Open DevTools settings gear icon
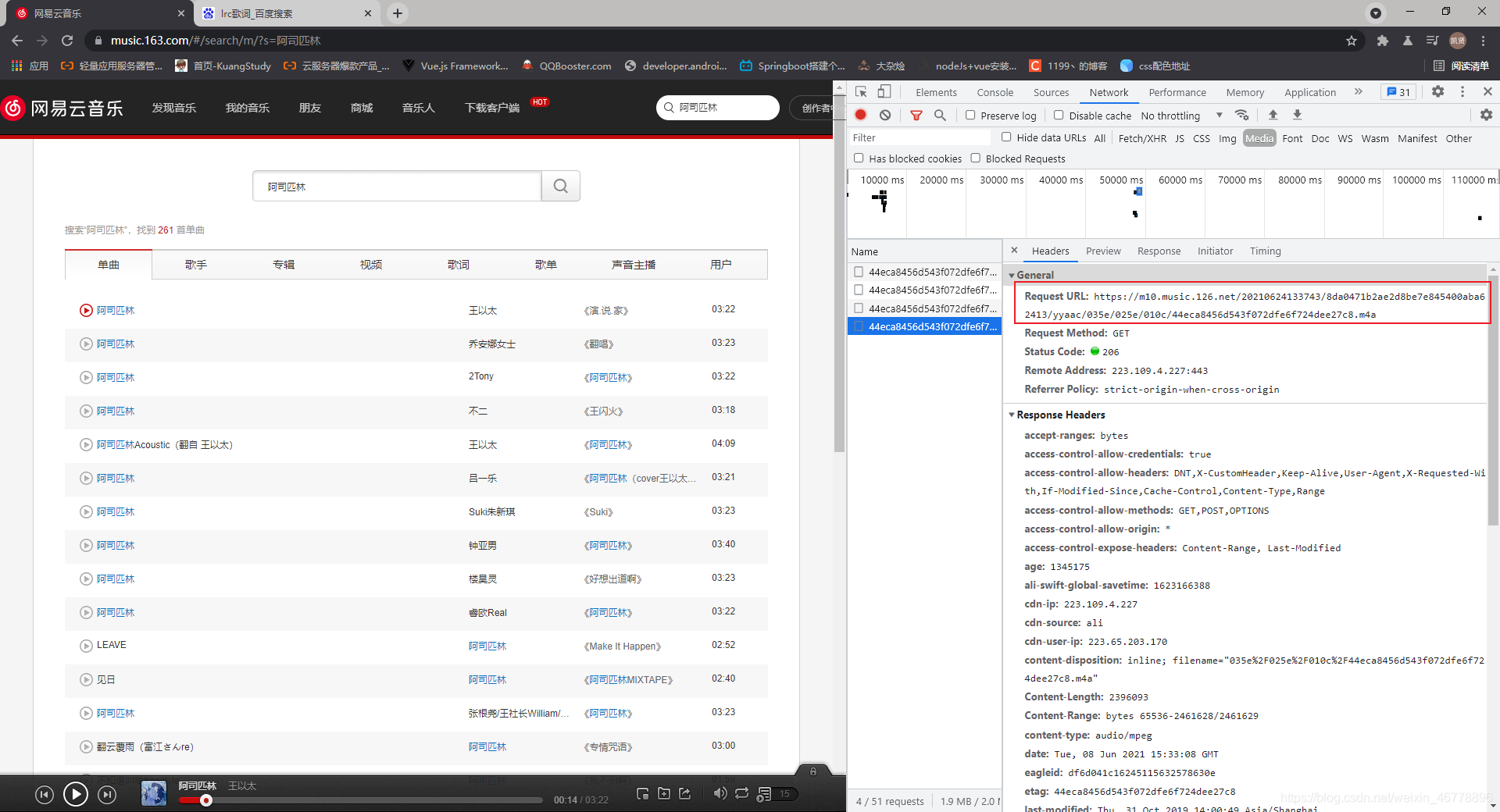The image size is (1500, 812). (1438, 91)
